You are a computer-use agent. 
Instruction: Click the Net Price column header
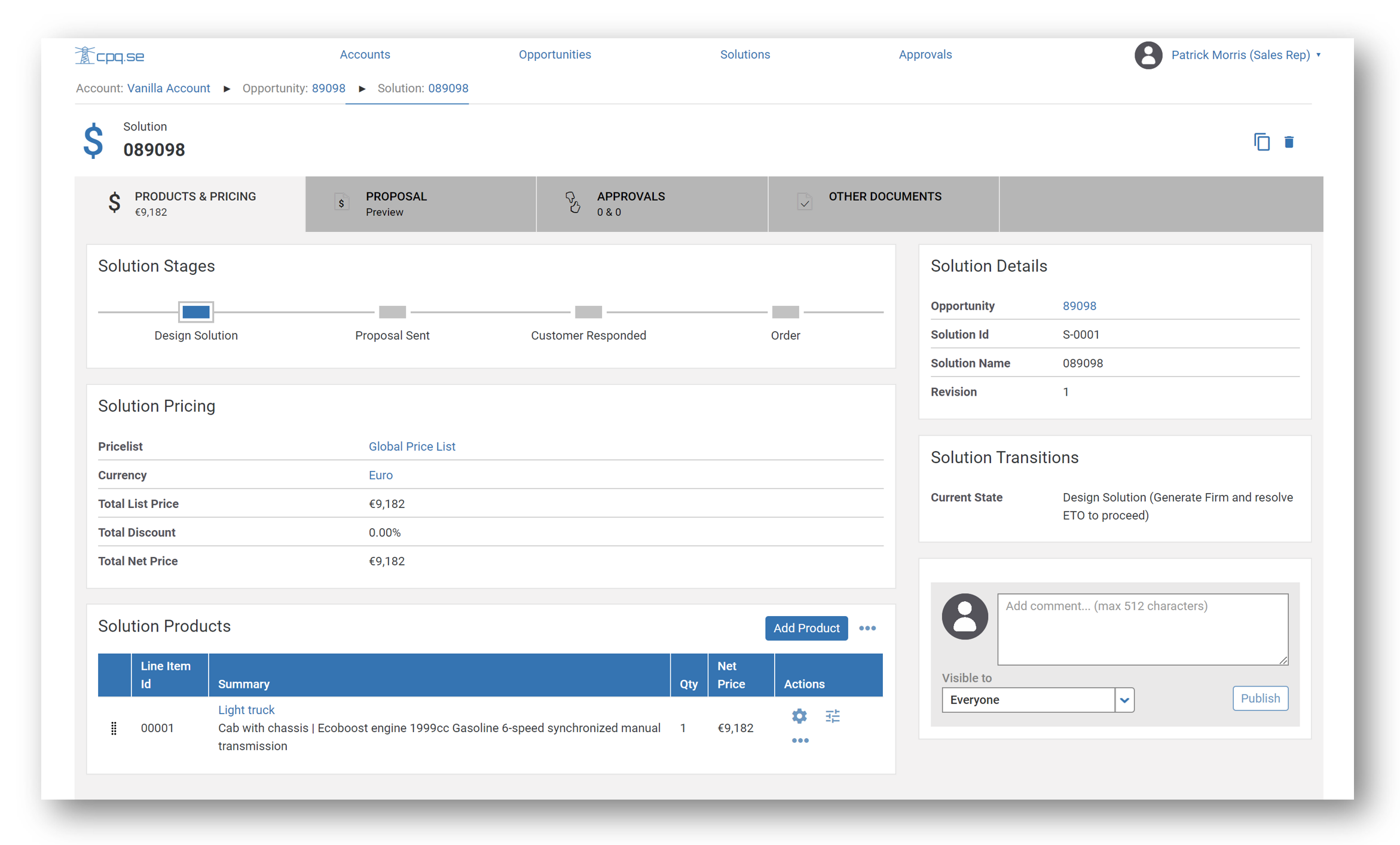click(x=741, y=675)
